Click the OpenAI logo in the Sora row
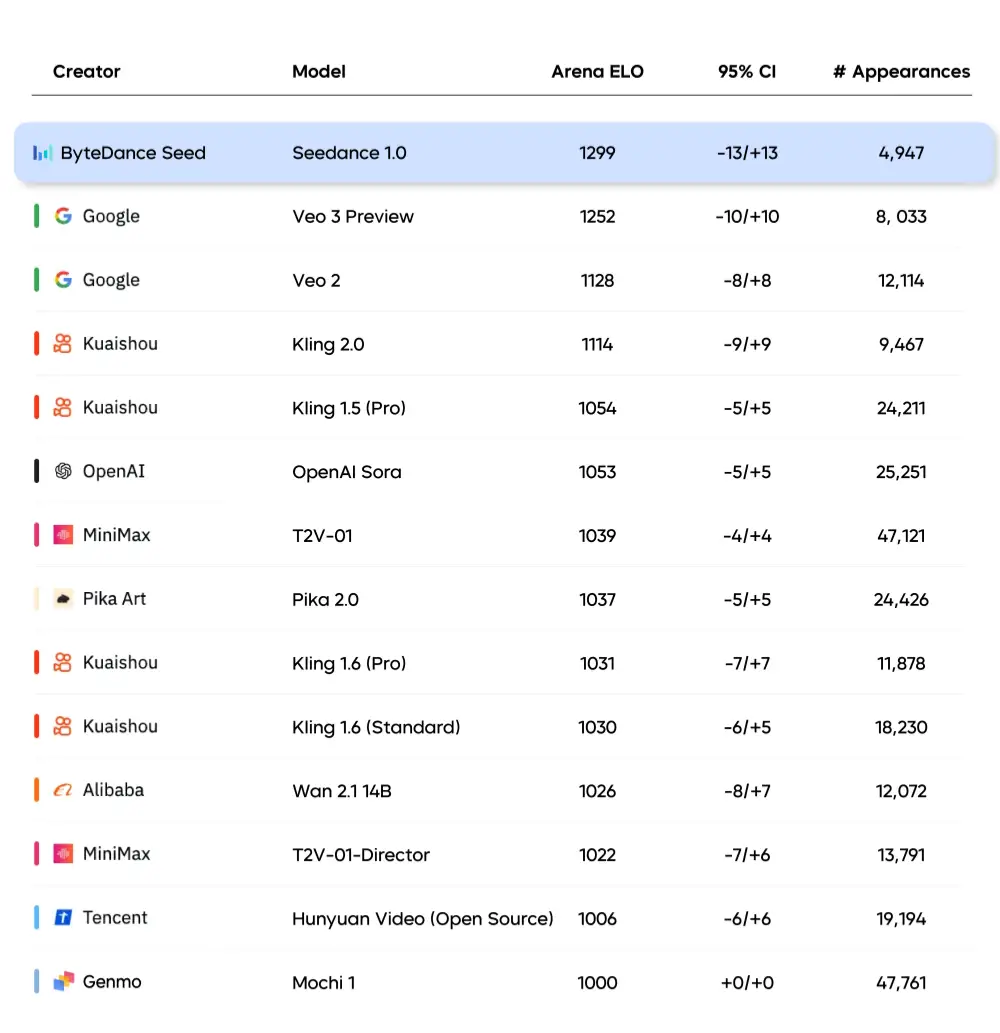Viewport: 1000px width, 1033px height. tap(65, 472)
